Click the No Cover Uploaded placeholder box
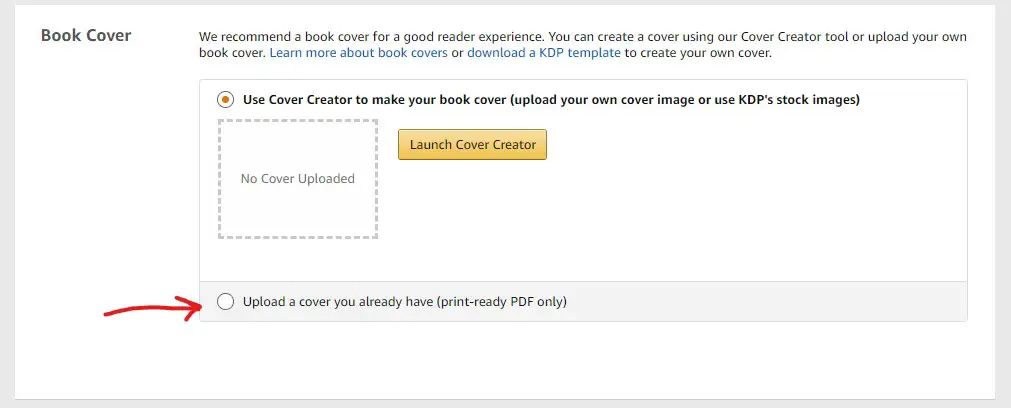 298,179
